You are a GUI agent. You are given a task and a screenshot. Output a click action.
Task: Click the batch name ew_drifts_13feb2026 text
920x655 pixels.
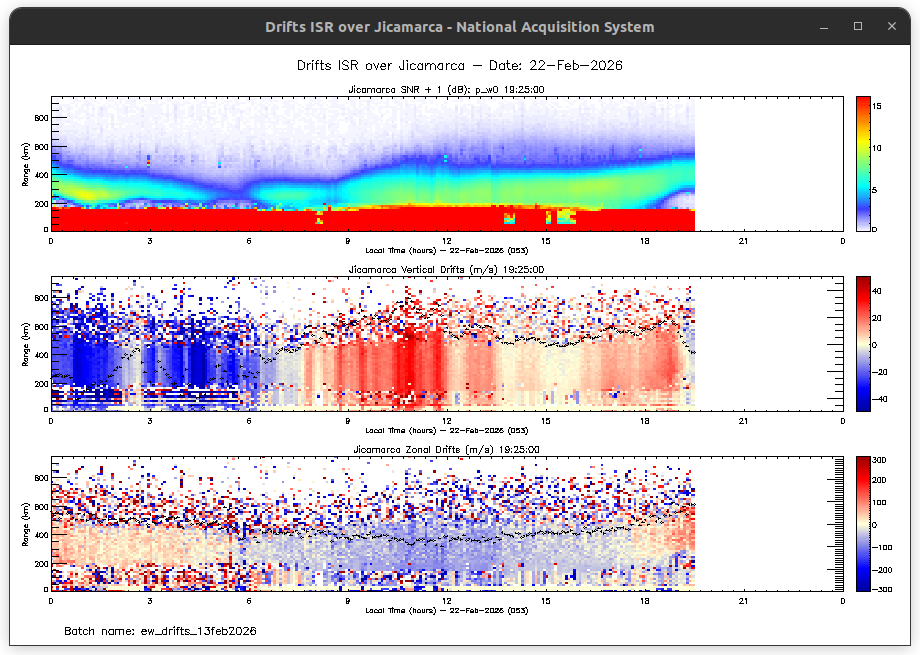pos(161,632)
